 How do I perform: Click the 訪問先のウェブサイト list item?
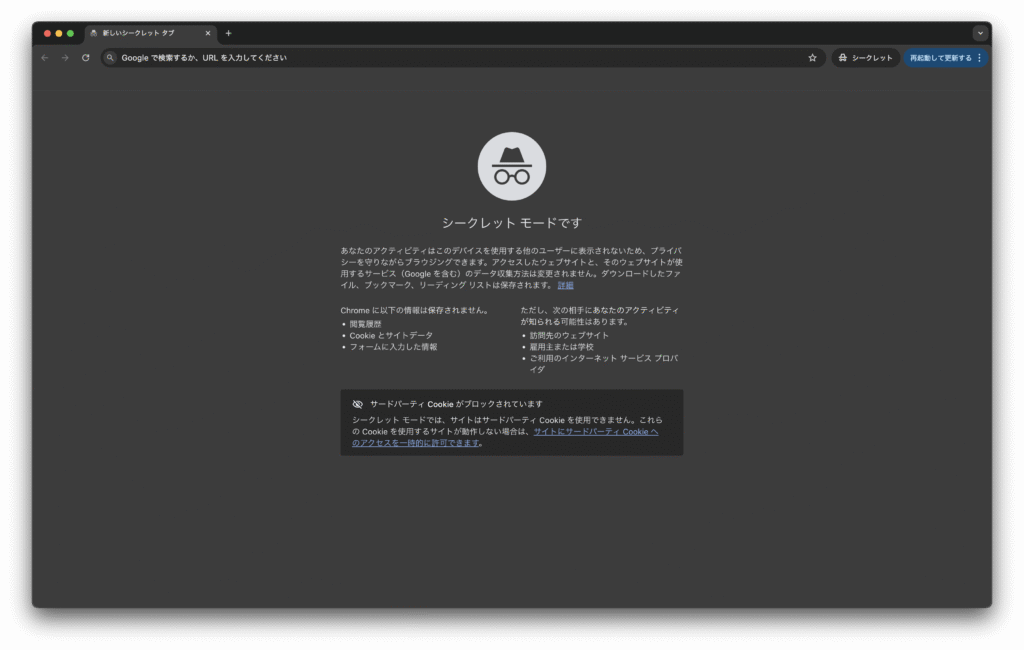569,336
